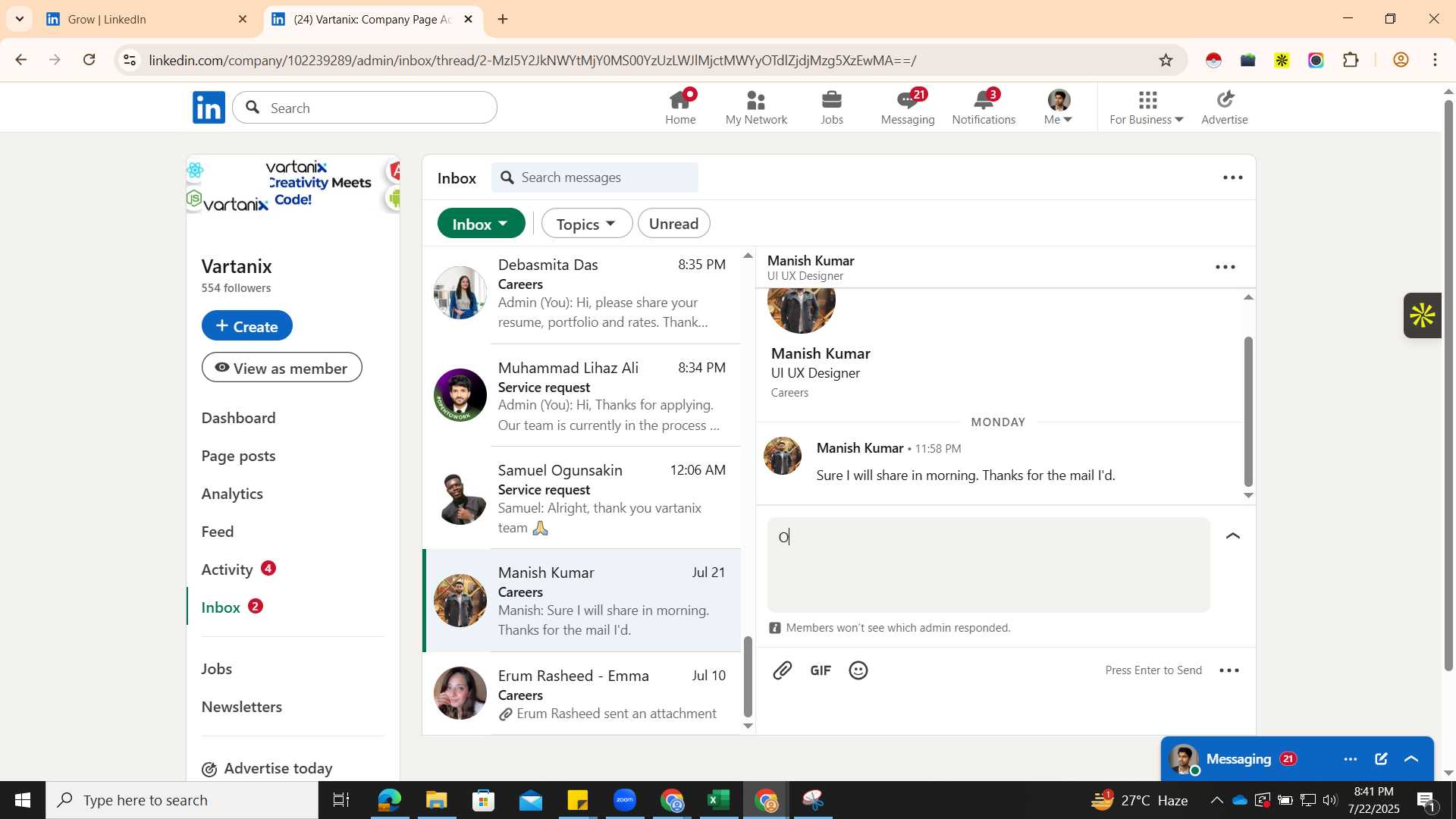This screenshot has height=819, width=1456.
Task: Click the Search messages field
Action: 595,177
